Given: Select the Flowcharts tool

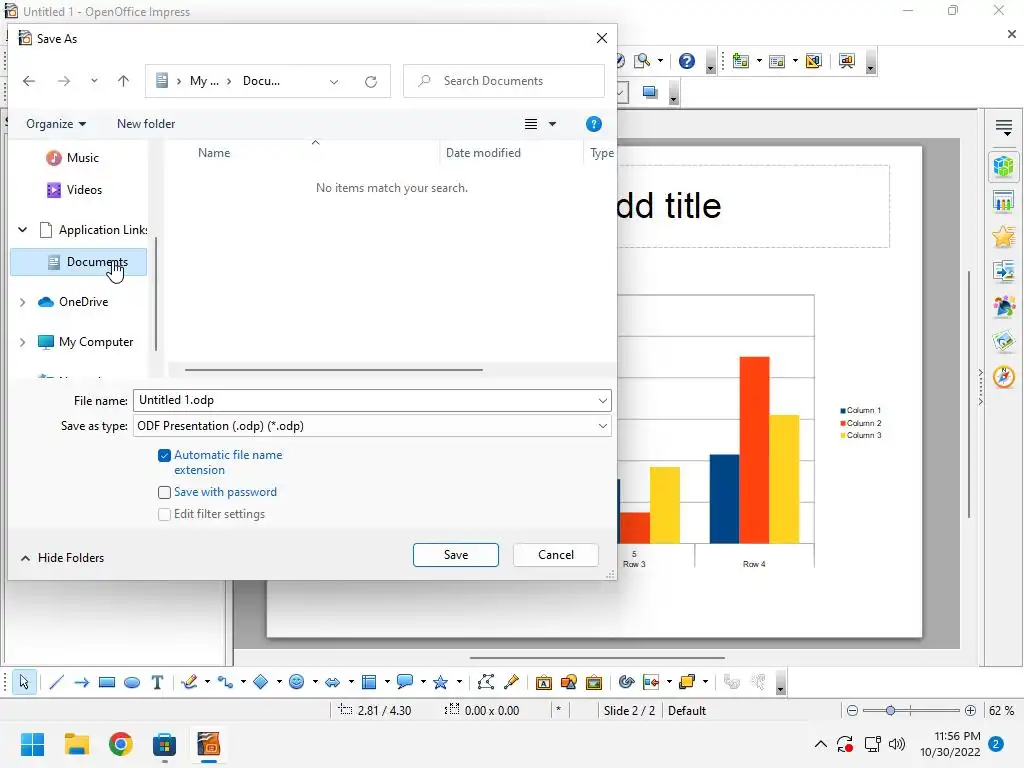Looking at the screenshot, I should coord(369,682).
